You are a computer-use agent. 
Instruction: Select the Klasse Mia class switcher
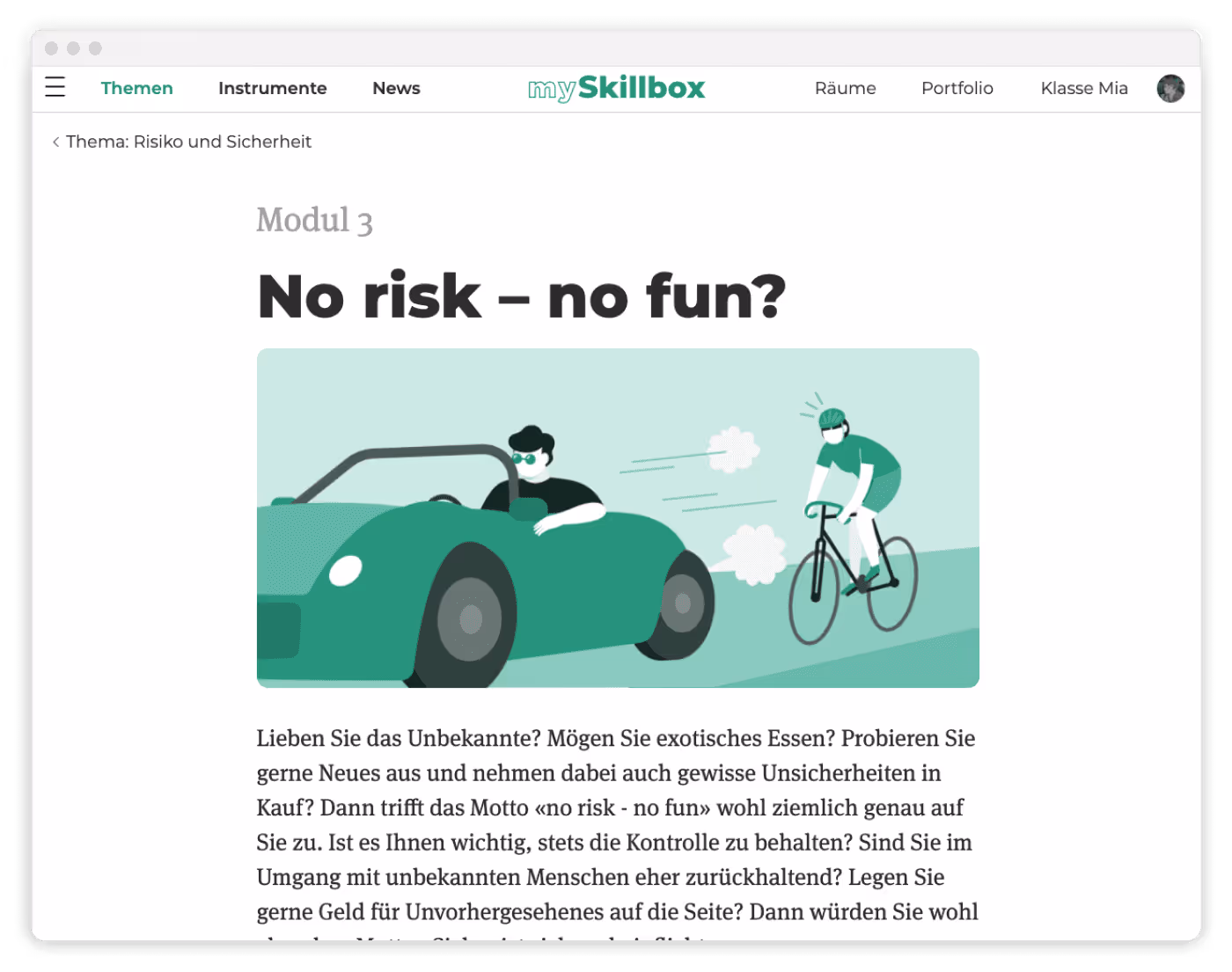click(x=1084, y=88)
